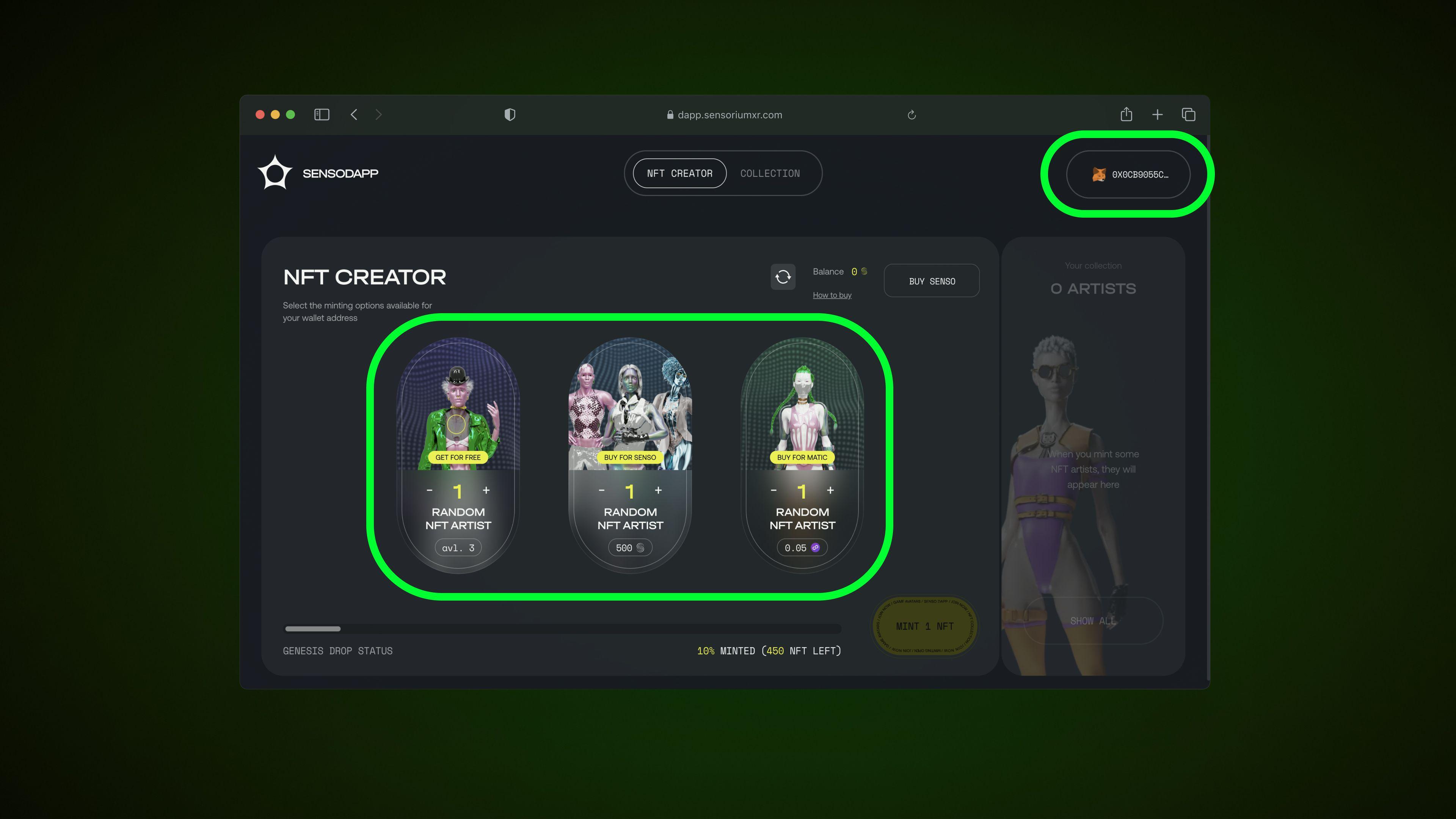Screen dimensions: 1456x819
Task: Click the balance refresh icon
Action: point(783,277)
